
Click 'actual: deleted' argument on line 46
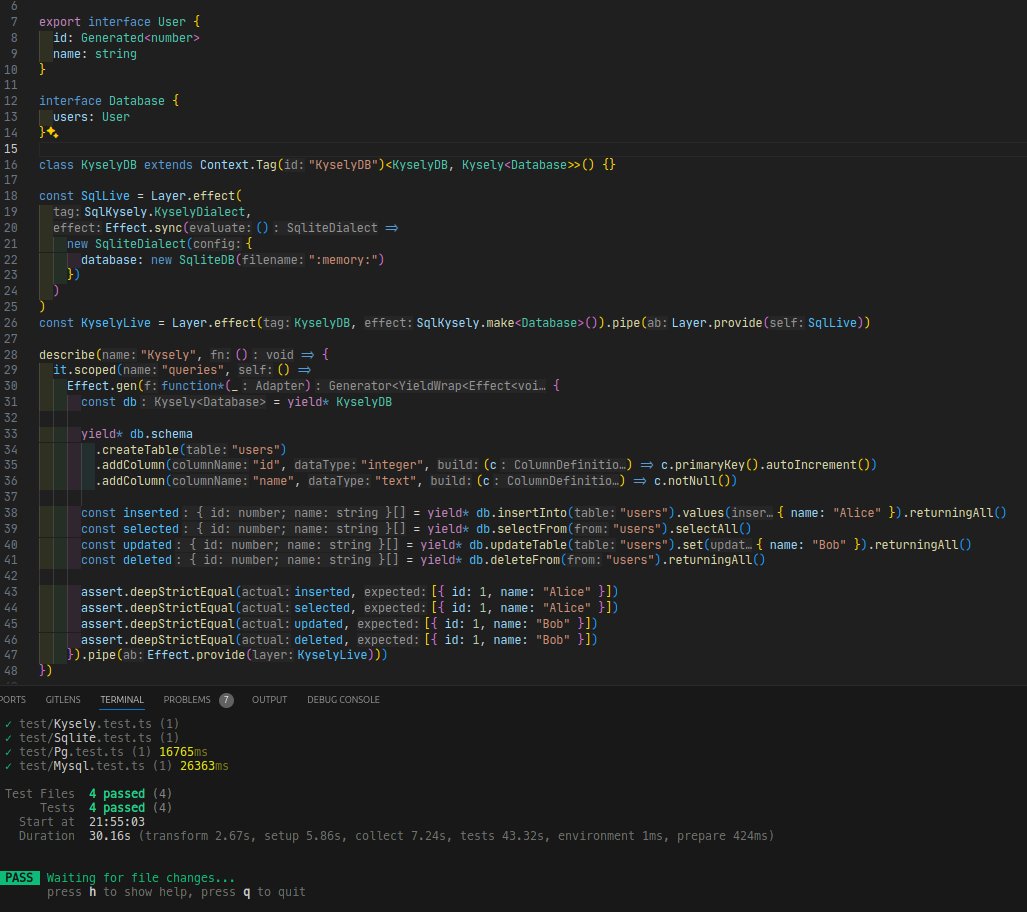(x=292, y=639)
